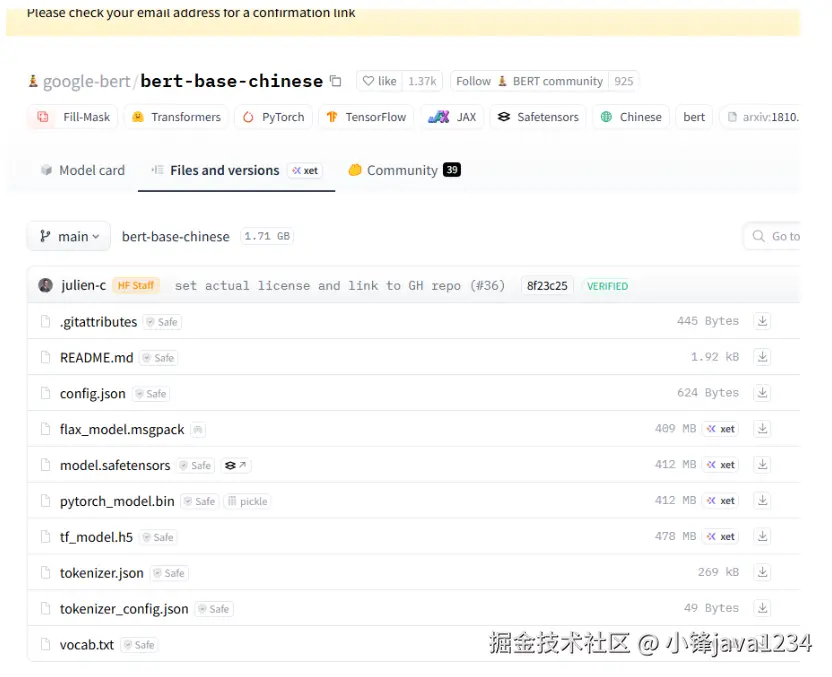Click the Safe badge on config.json
Screen dimensions: 832x677
pos(151,394)
